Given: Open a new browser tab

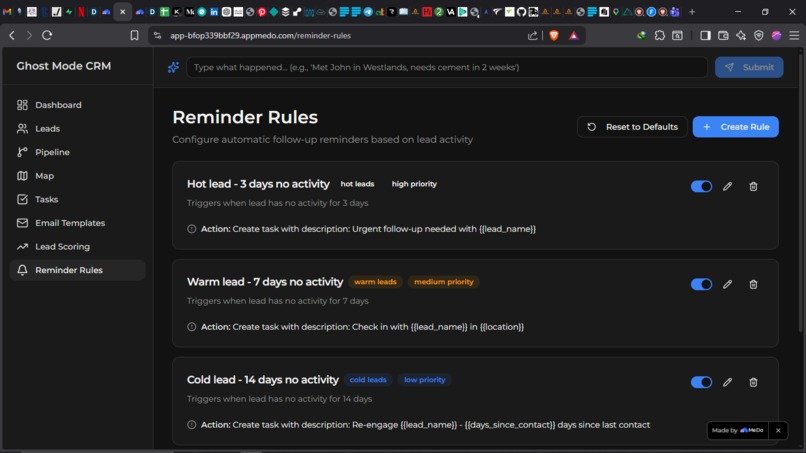Looking at the screenshot, I should click(692, 11).
